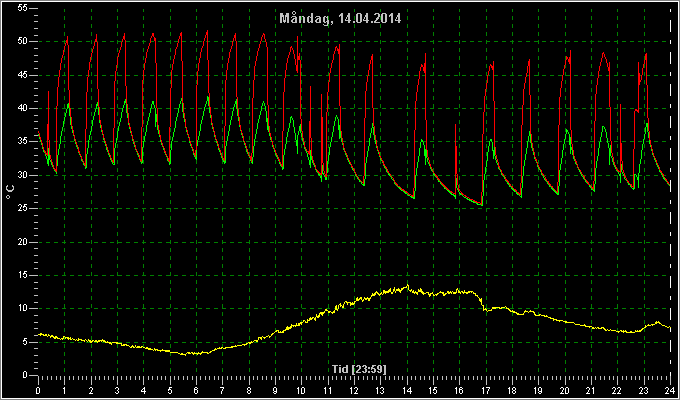
Task: Select hour 0 on the time axis
Action: 38,390
